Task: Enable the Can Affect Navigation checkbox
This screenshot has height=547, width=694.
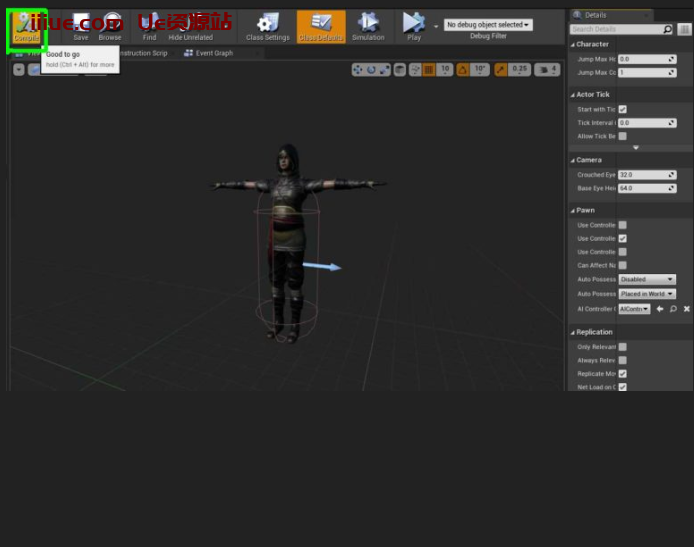Action: (x=622, y=265)
